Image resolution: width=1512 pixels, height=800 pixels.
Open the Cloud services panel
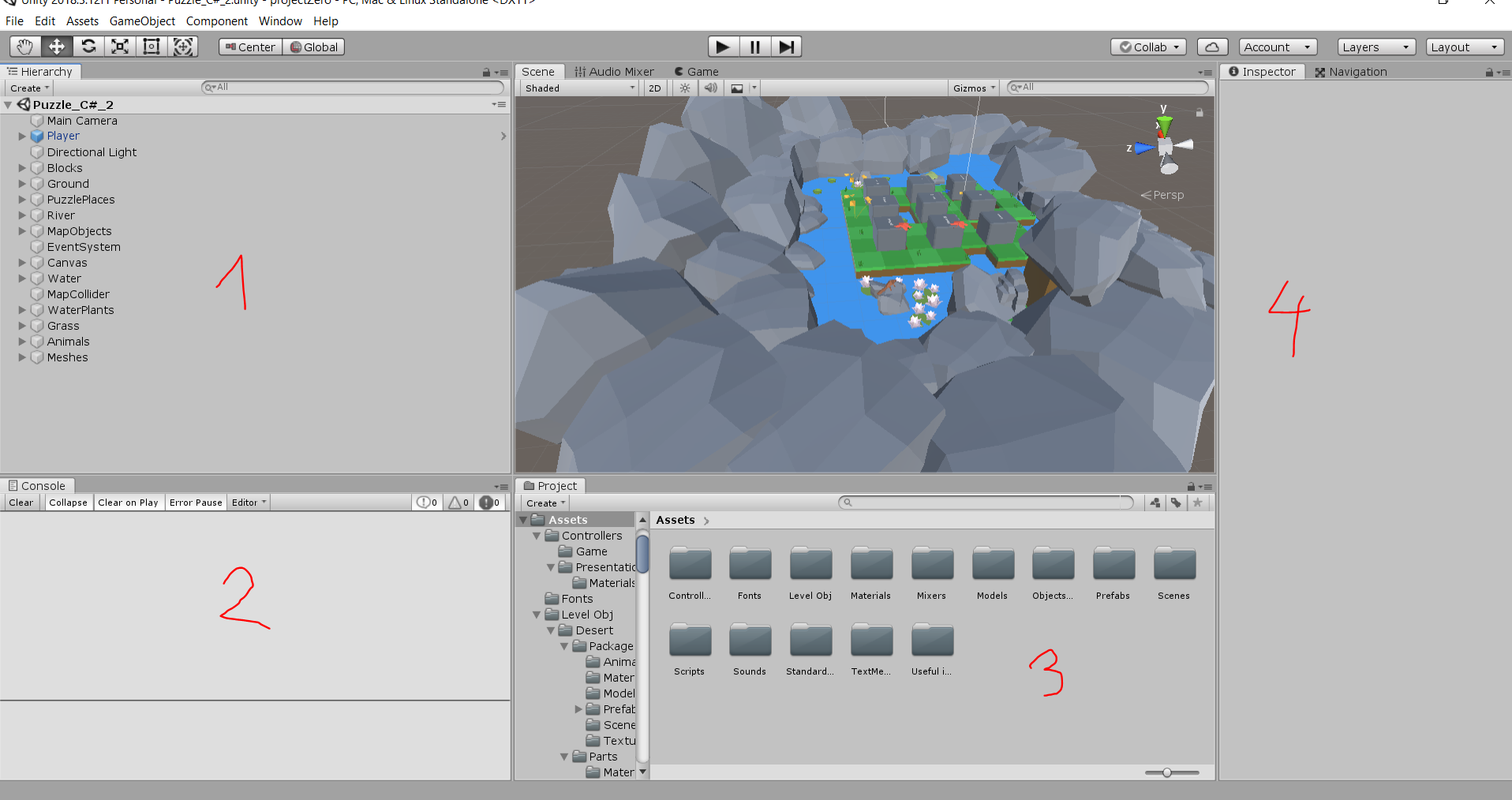pyautogui.click(x=1212, y=47)
